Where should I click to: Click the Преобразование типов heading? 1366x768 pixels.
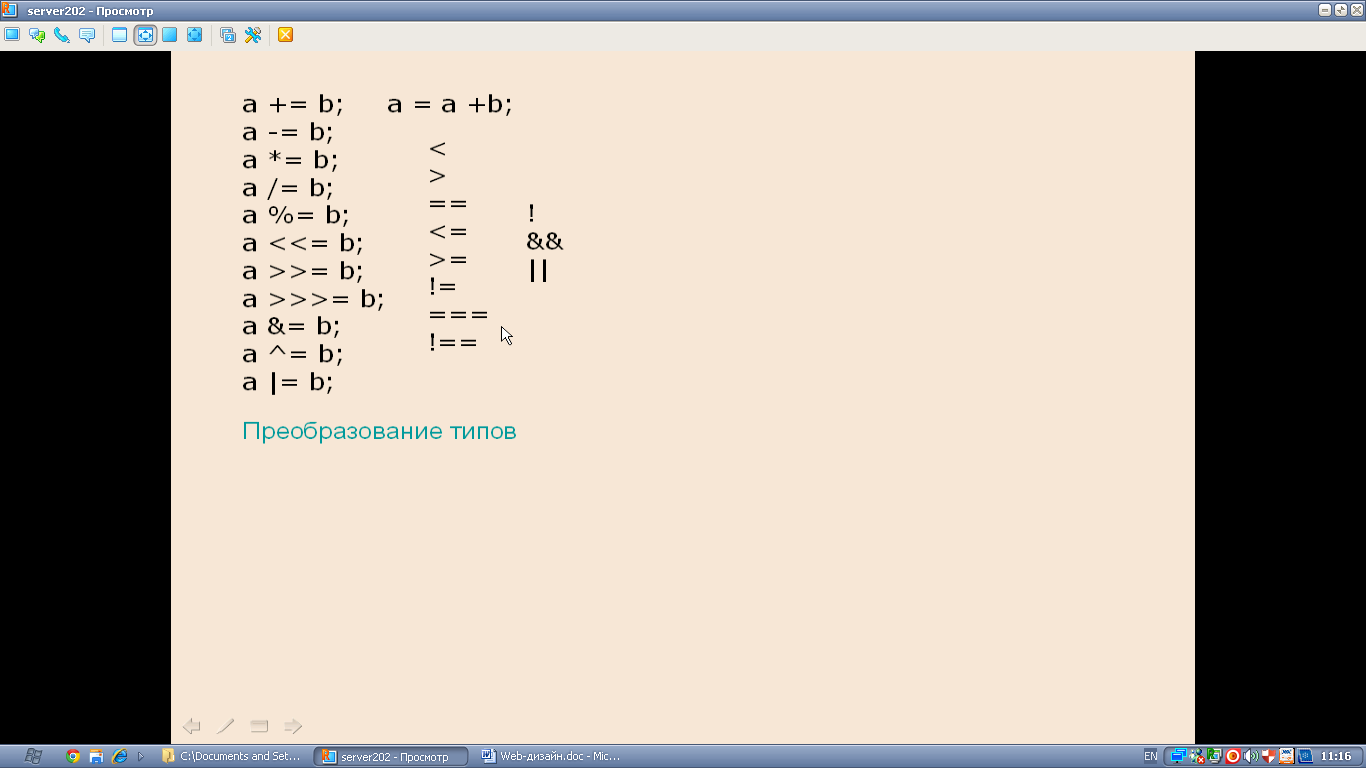(x=379, y=431)
